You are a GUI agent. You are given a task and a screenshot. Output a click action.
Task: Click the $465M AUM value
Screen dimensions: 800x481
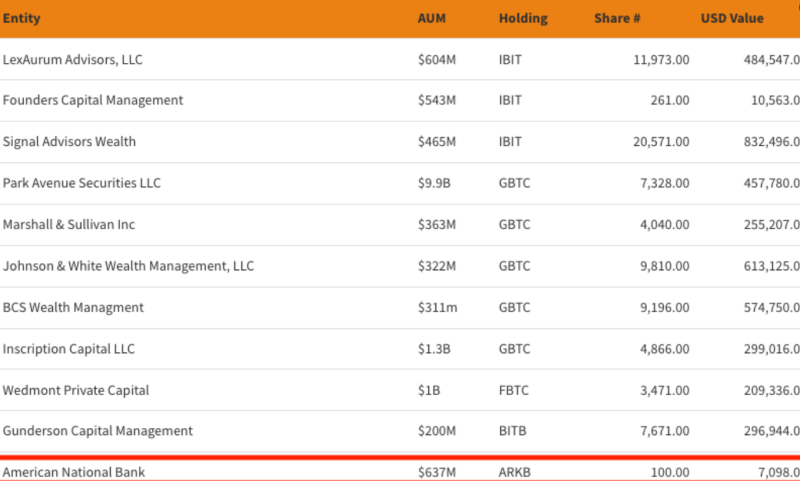click(437, 141)
